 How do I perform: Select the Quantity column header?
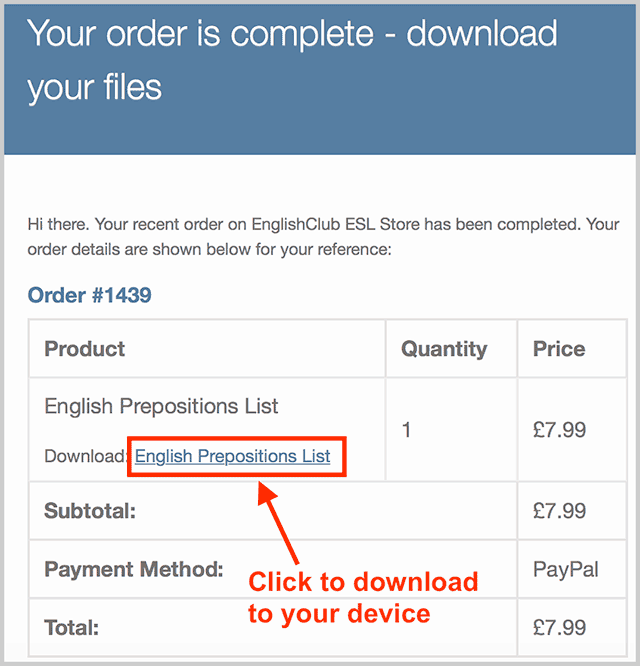tap(444, 350)
